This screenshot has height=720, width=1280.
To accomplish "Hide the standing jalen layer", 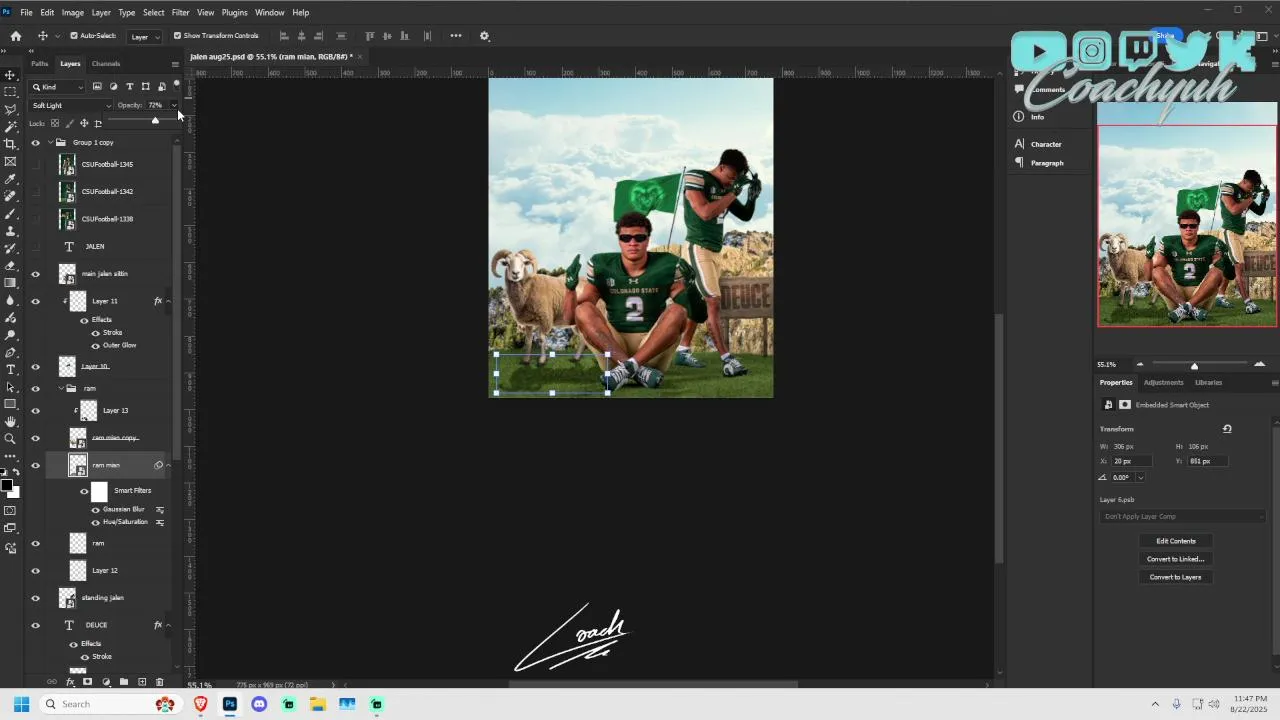I will tap(36, 598).
